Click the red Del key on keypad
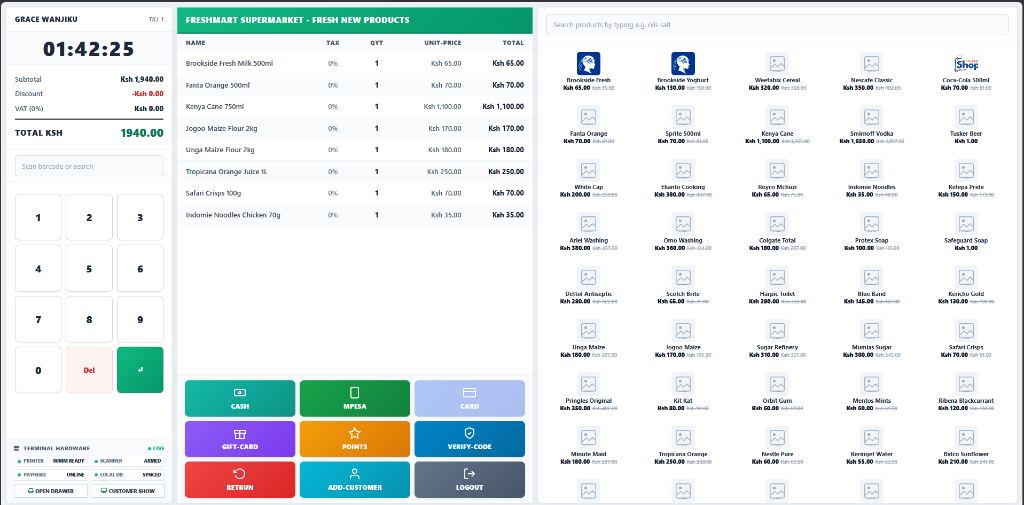This screenshot has width=1024, height=505. [89, 370]
